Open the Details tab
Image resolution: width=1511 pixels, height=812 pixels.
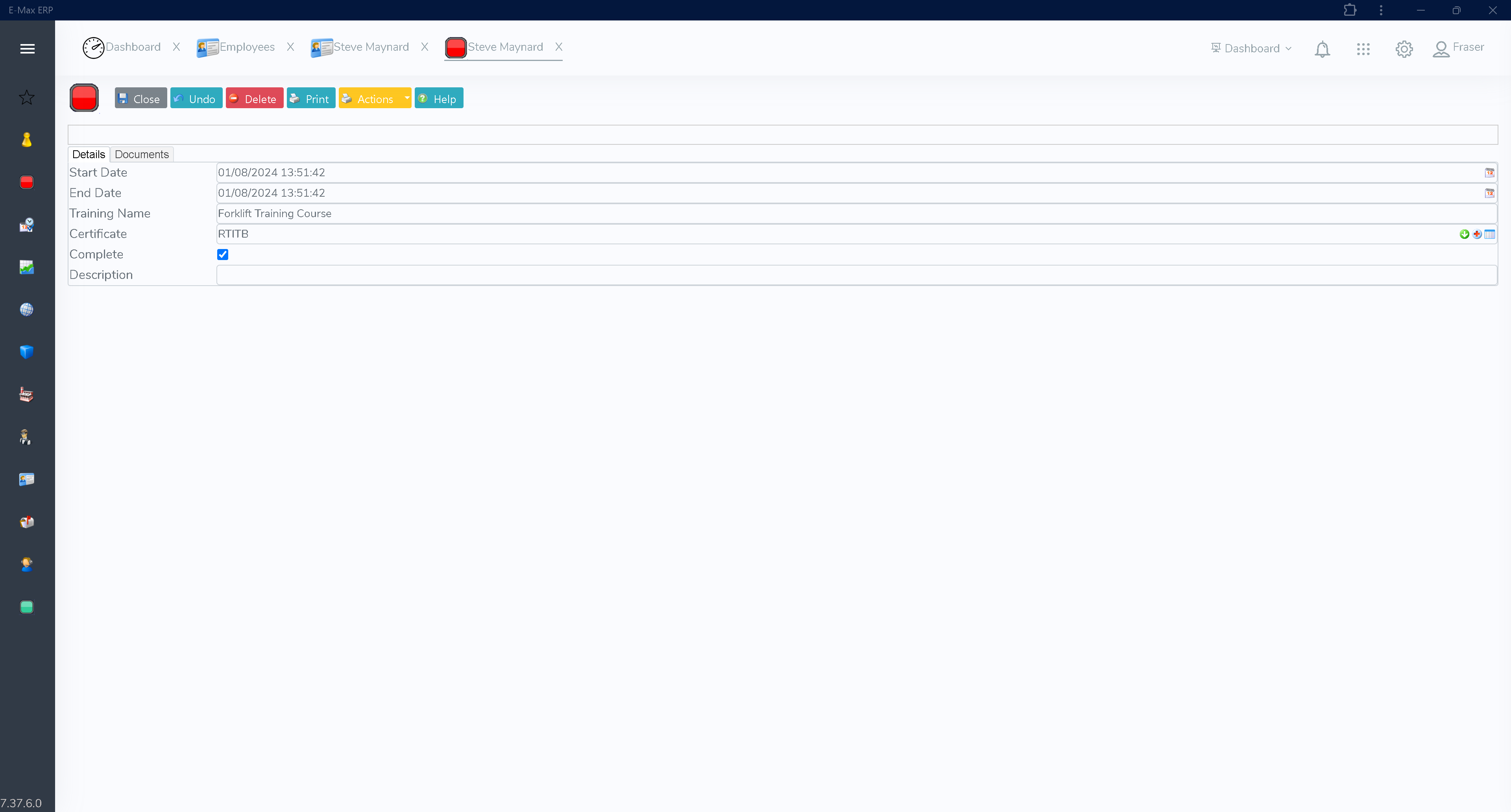click(89, 154)
